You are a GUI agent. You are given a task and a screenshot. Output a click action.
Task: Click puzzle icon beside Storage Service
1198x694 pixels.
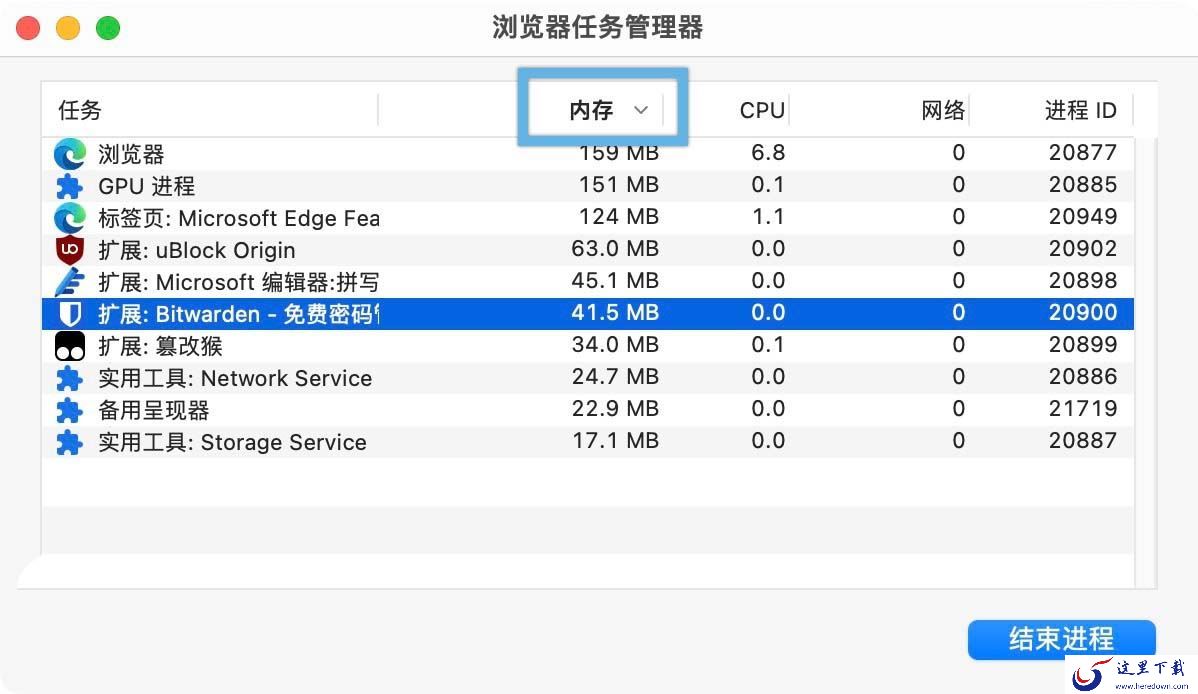[x=70, y=443]
